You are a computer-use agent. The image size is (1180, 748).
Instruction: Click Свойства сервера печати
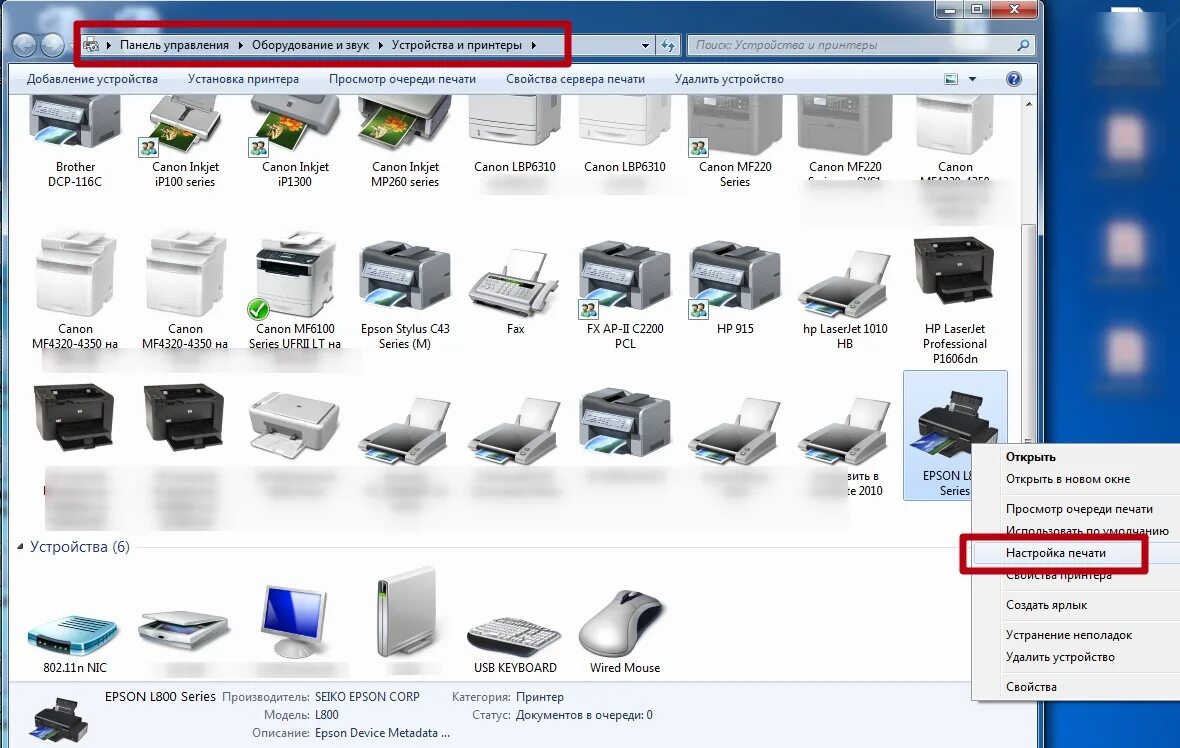coord(575,79)
